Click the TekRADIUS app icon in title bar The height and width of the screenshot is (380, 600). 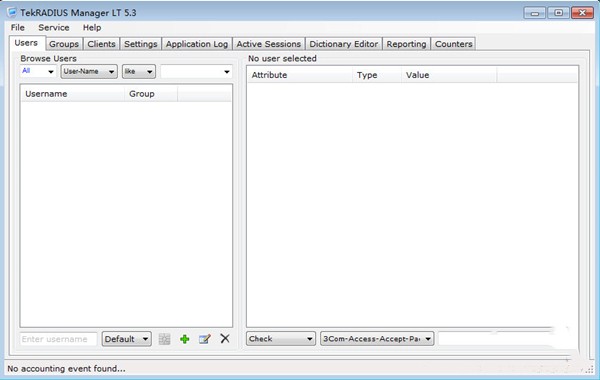(x=12, y=12)
